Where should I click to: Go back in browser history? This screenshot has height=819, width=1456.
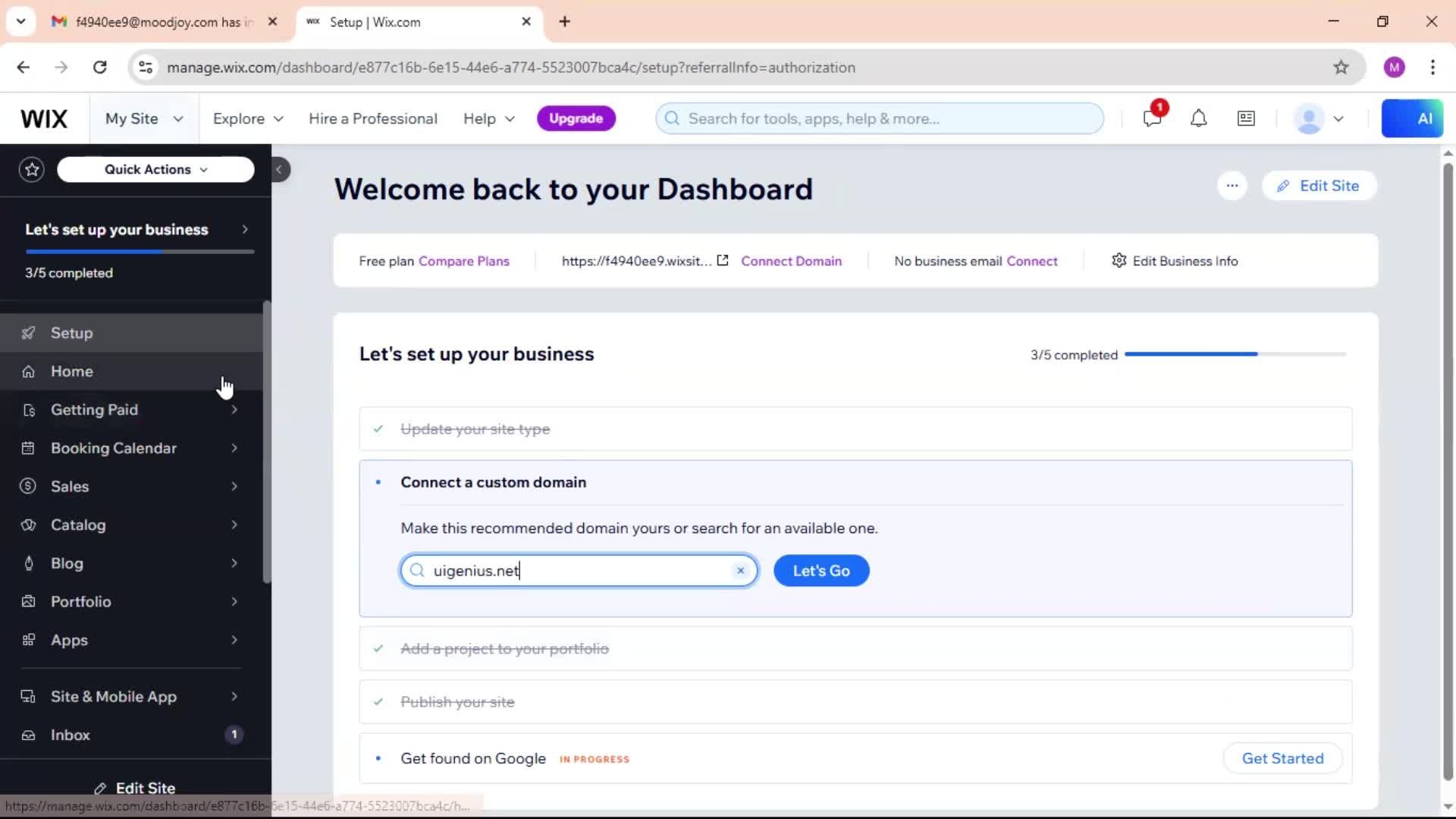tap(24, 67)
